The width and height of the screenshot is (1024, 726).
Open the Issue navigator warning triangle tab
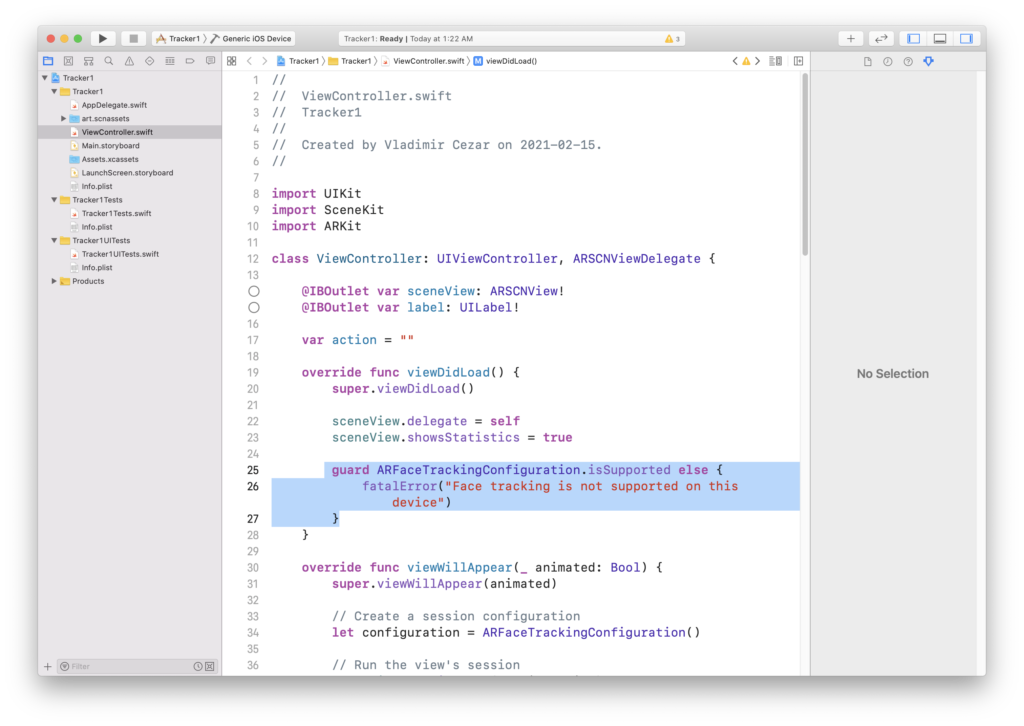point(129,61)
